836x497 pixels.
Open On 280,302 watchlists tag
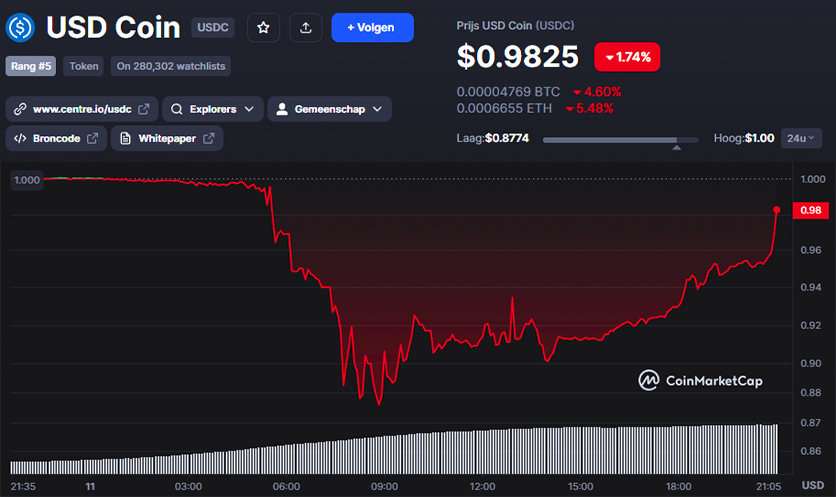171,66
